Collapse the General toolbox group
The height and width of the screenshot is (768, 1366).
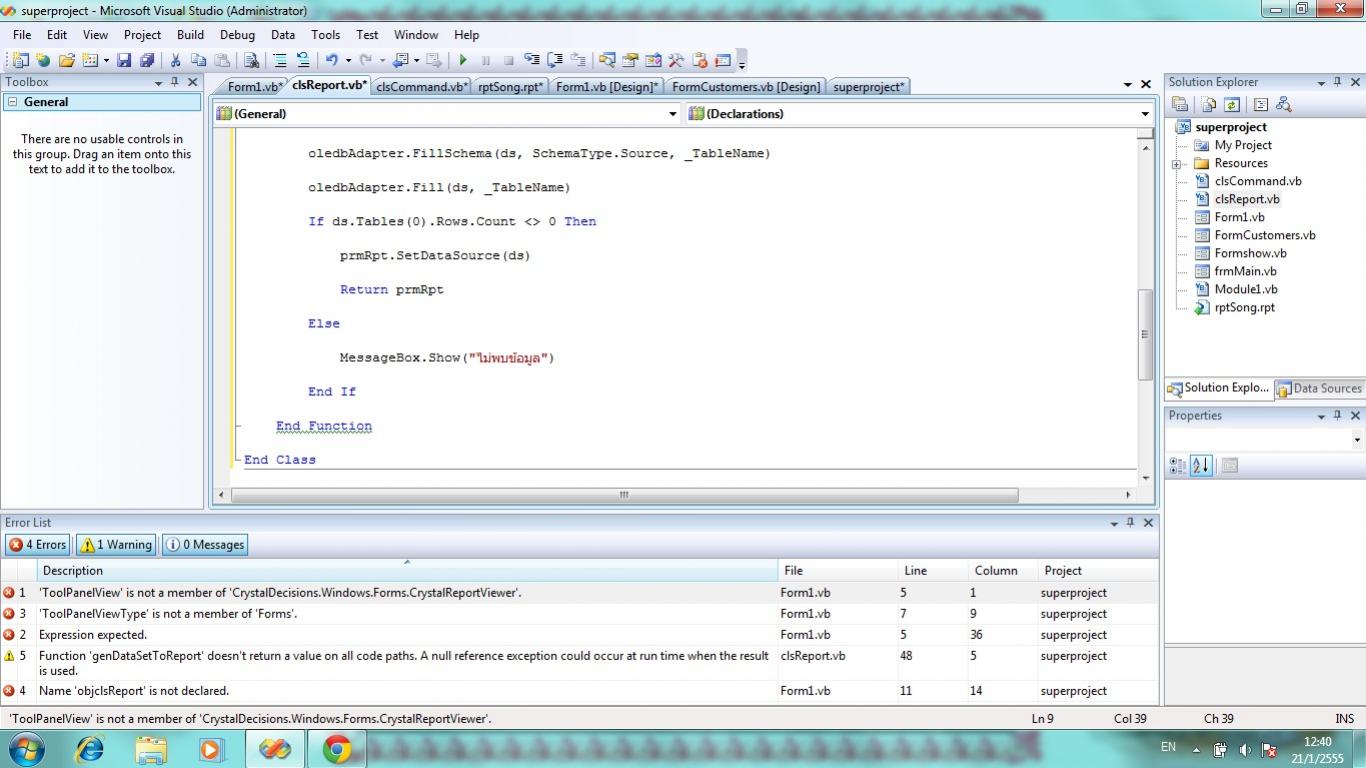click(x=13, y=102)
